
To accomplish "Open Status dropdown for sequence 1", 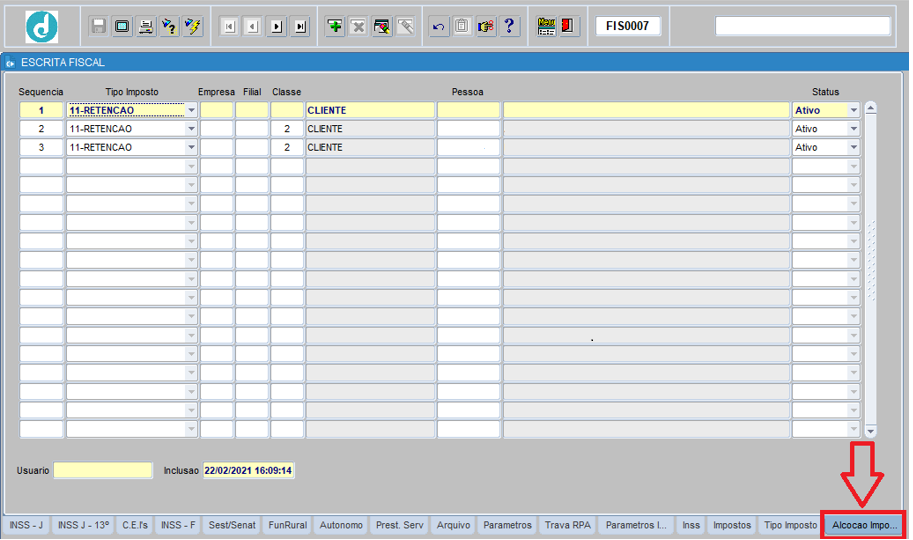I will point(853,110).
